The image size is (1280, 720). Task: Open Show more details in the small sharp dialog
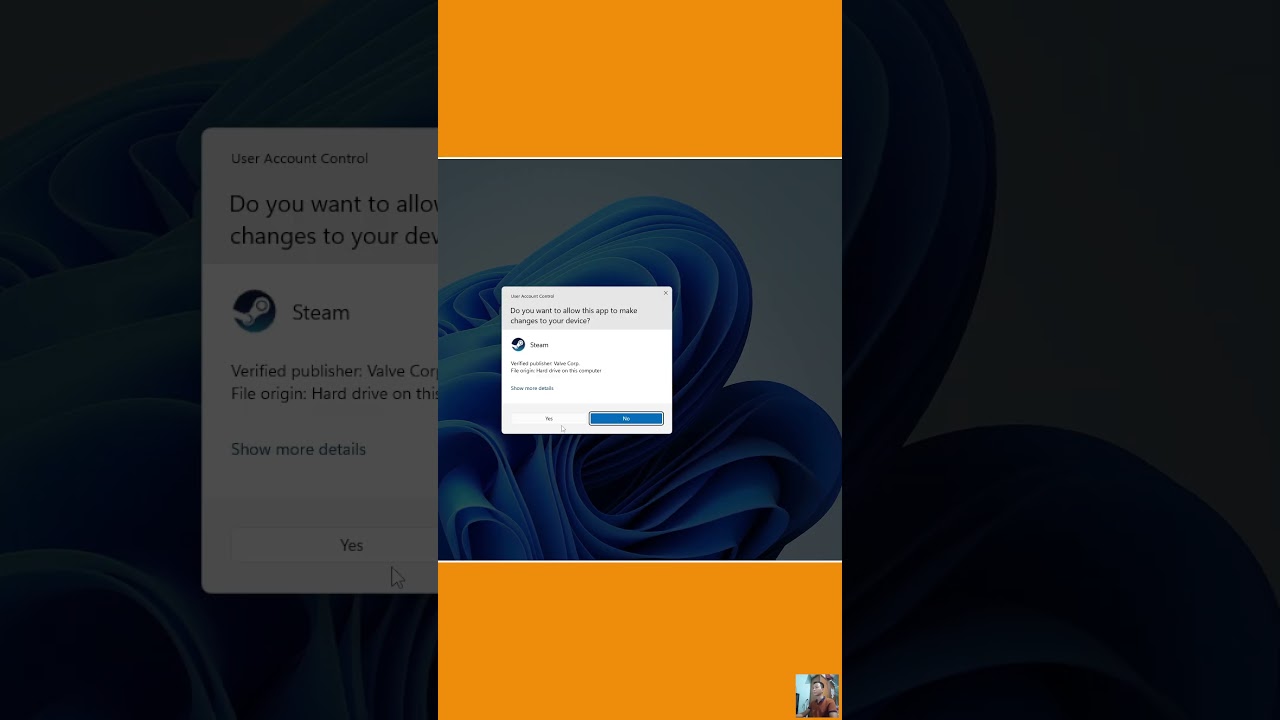(x=532, y=388)
